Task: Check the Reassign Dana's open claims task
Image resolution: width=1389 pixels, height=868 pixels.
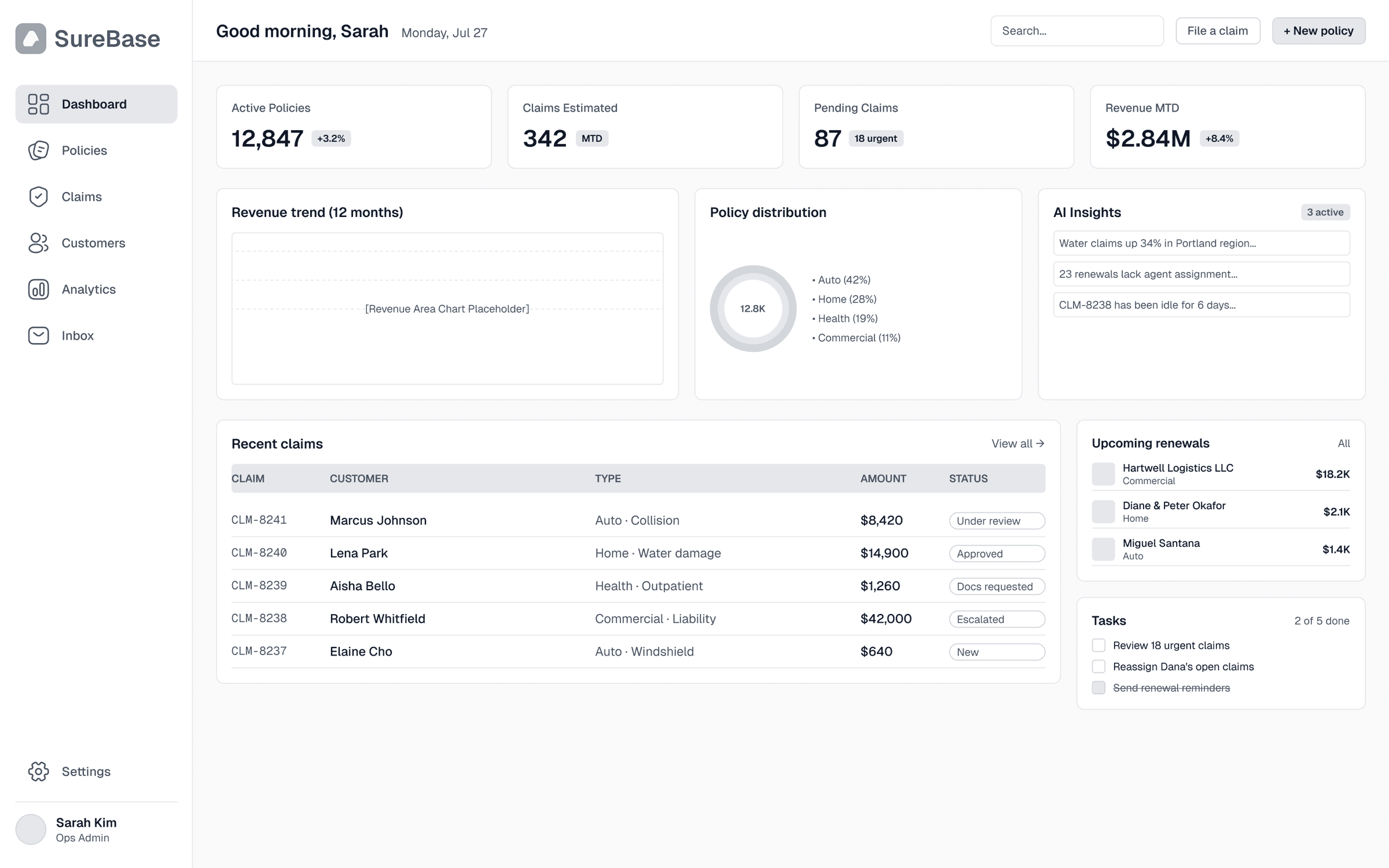Action: pos(1098,667)
